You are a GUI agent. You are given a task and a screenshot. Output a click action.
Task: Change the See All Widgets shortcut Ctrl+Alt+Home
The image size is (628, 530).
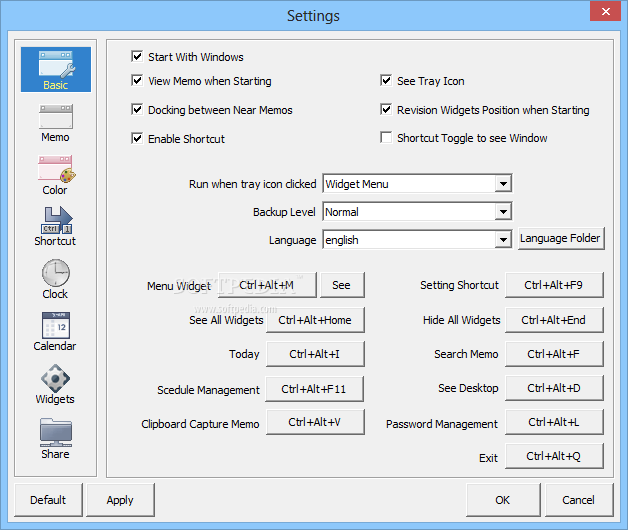[315, 320]
